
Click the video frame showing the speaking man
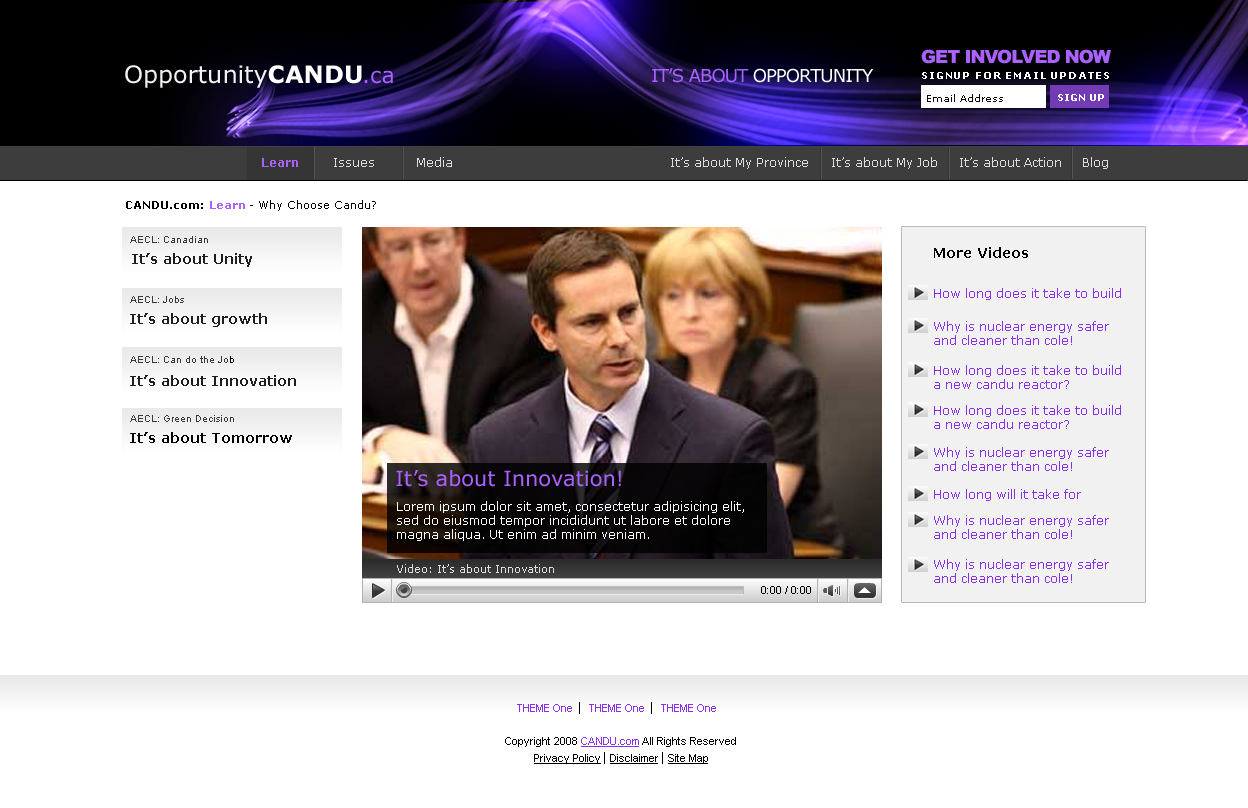coord(622,392)
